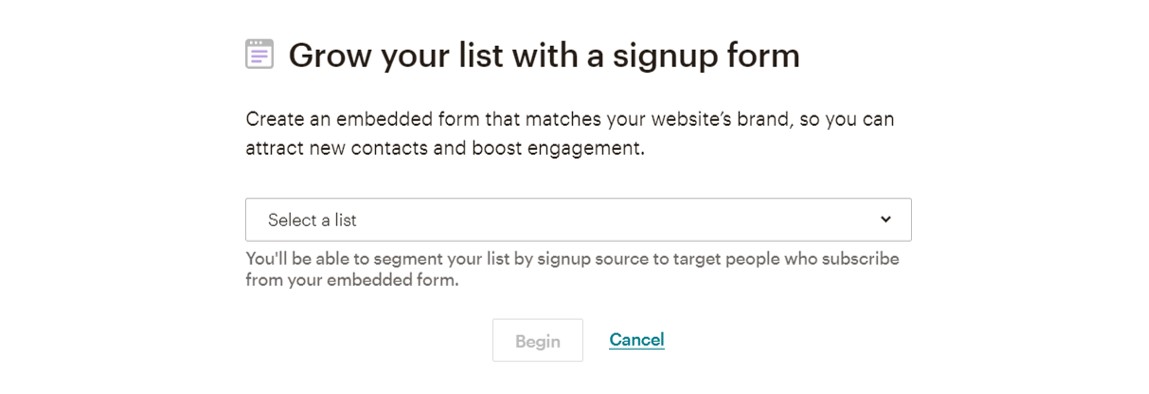Image resolution: width=1149 pixels, height=394 pixels.
Task: Click 'attract new contacts and boost engagement' line
Action: [445, 149]
